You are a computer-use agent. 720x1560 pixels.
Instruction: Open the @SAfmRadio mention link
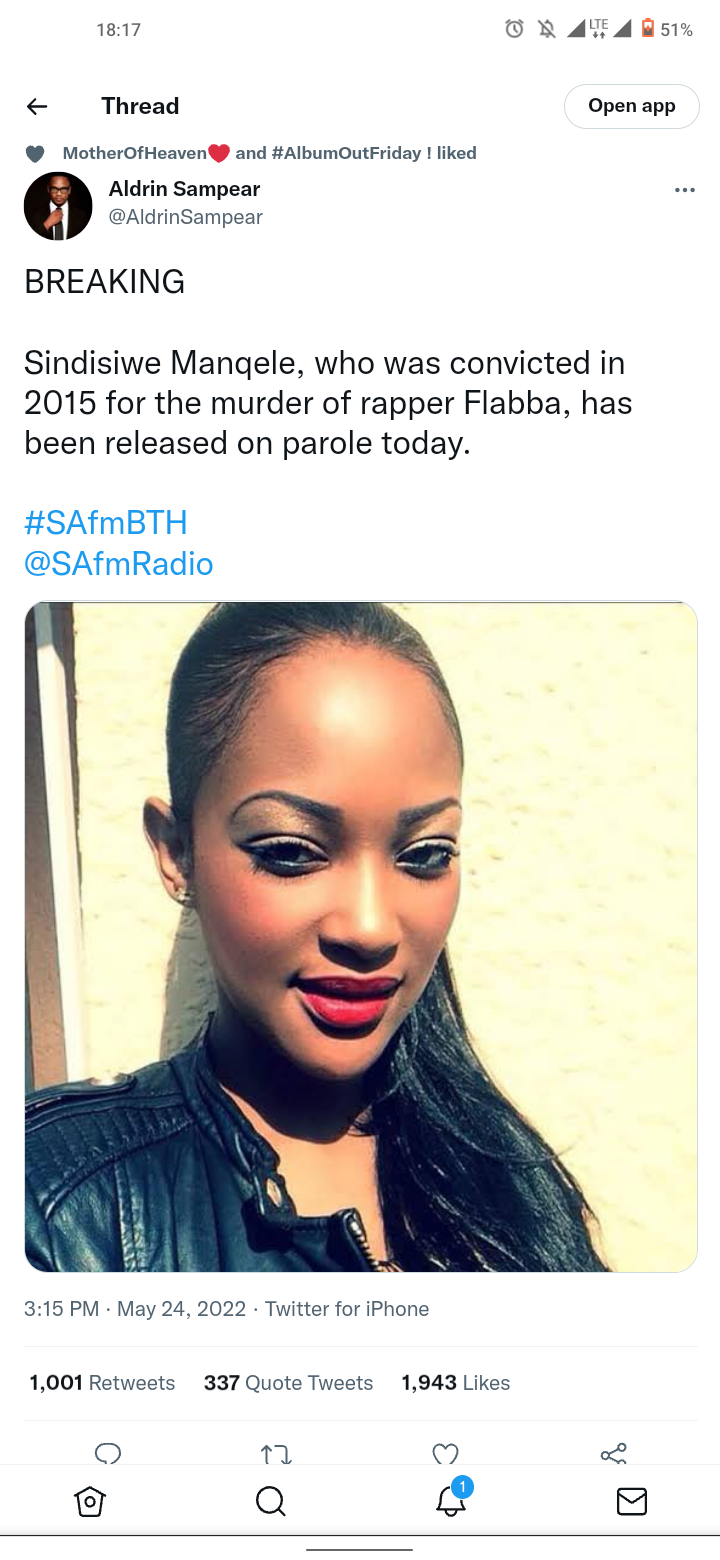tap(119, 563)
